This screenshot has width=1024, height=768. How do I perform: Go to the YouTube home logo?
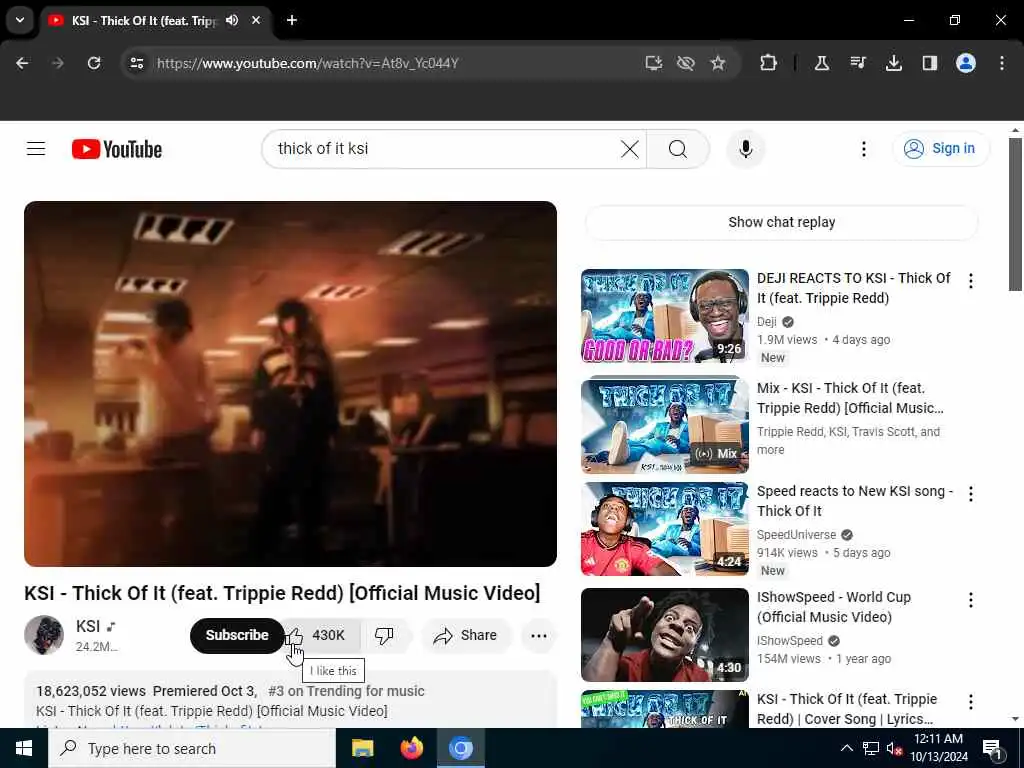117,149
